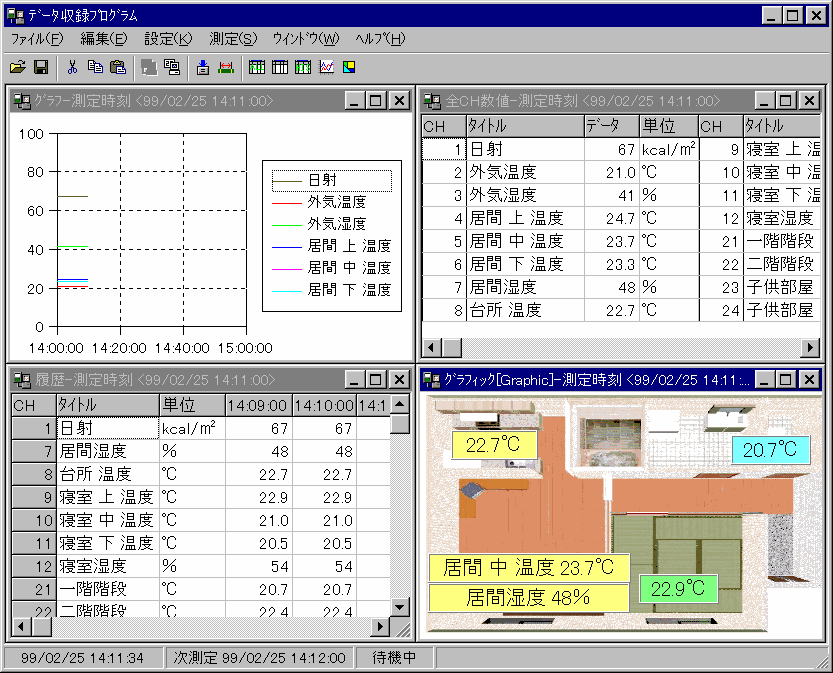The image size is (833, 673).
Task: Click the red double-arrow range icon
Action: pos(226,67)
